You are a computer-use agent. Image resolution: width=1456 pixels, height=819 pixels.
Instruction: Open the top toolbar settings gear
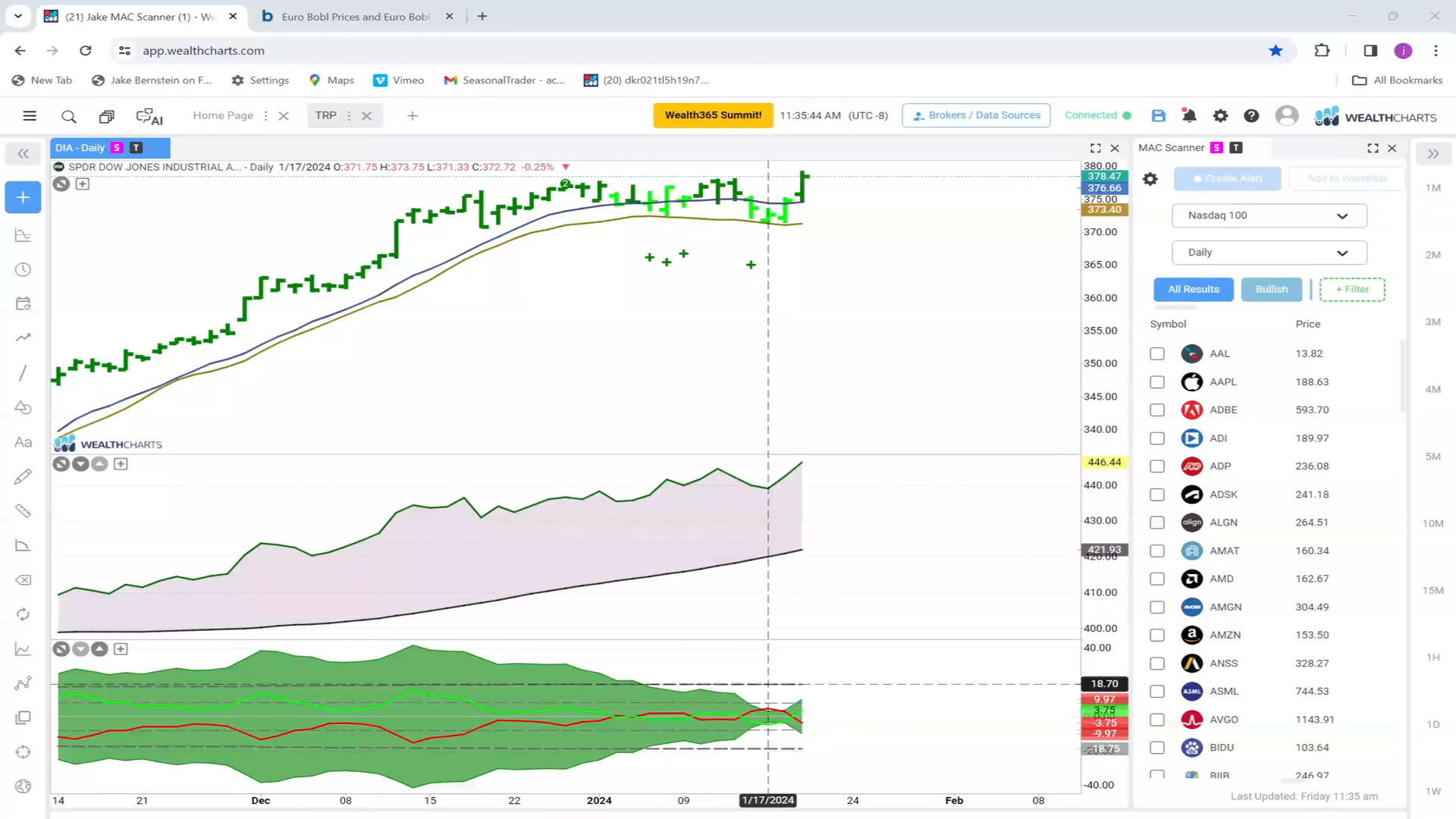1220,115
